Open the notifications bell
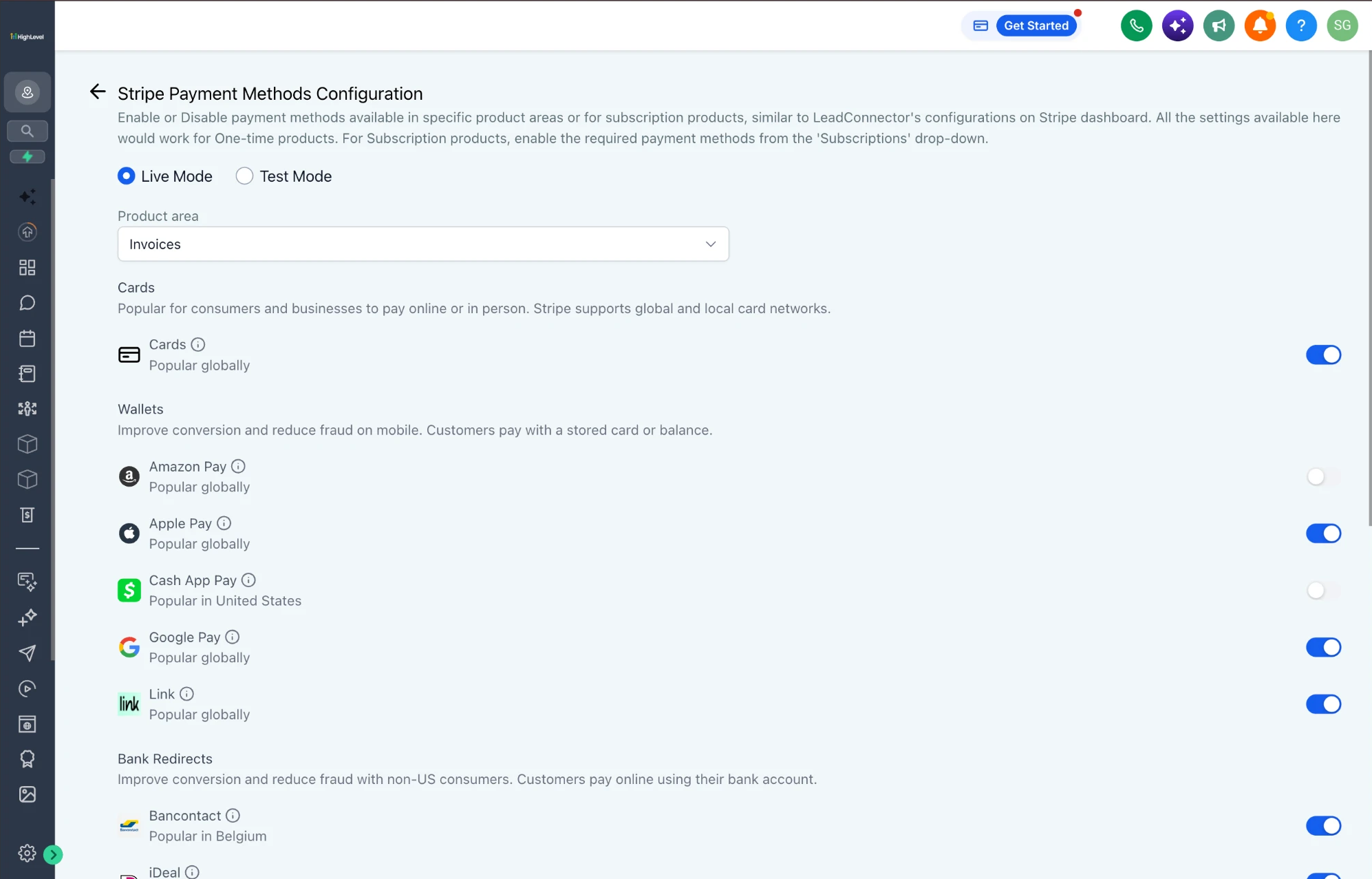Image resolution: width=1372 pixels, height=879 pixels. tap(1260, 26)
